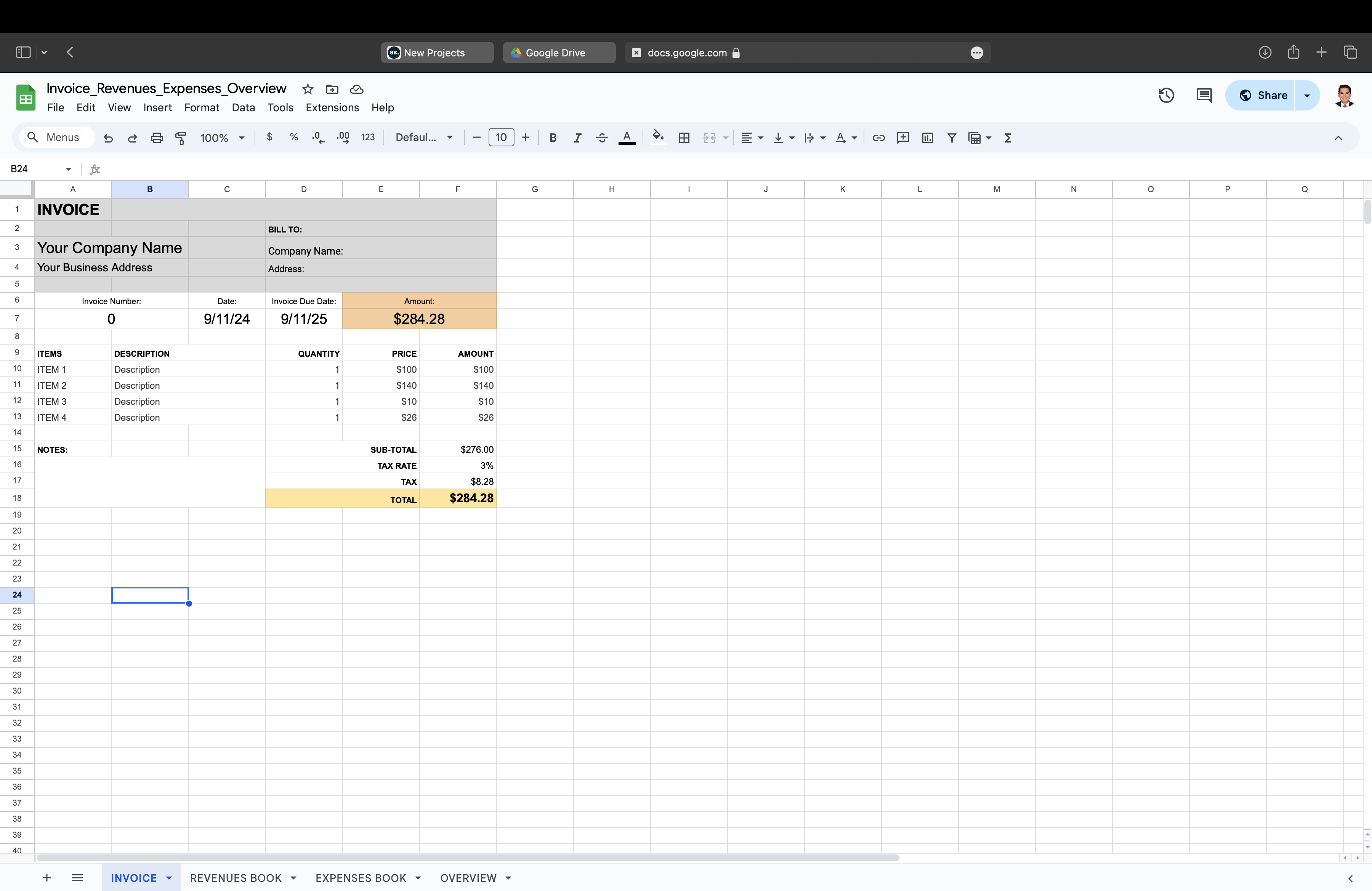This screenshot has height=891, width=1372.
Task: Click the undo arrow icon
Action: tap(108, 138)
